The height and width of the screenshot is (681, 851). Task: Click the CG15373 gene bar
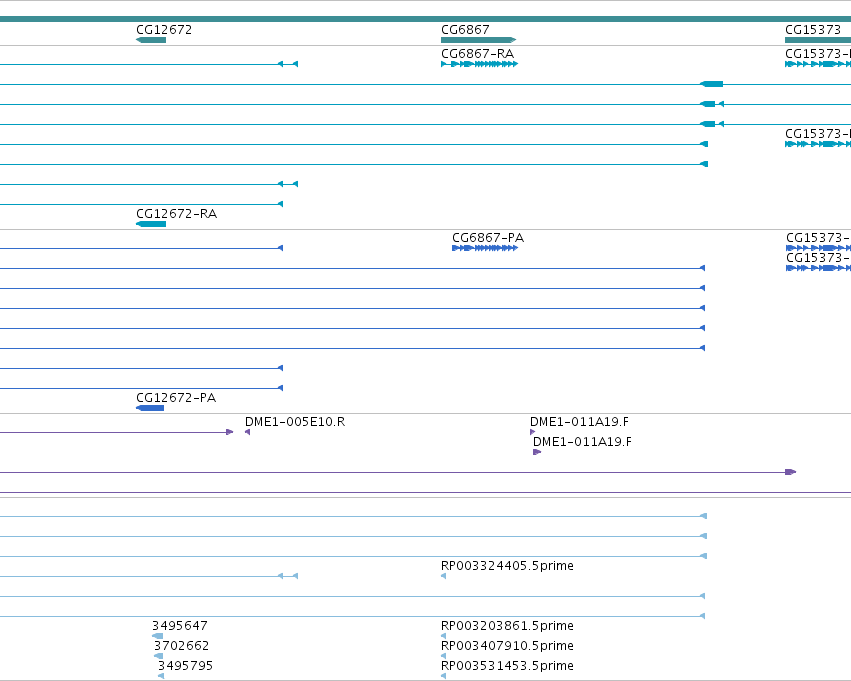[818, 40]
